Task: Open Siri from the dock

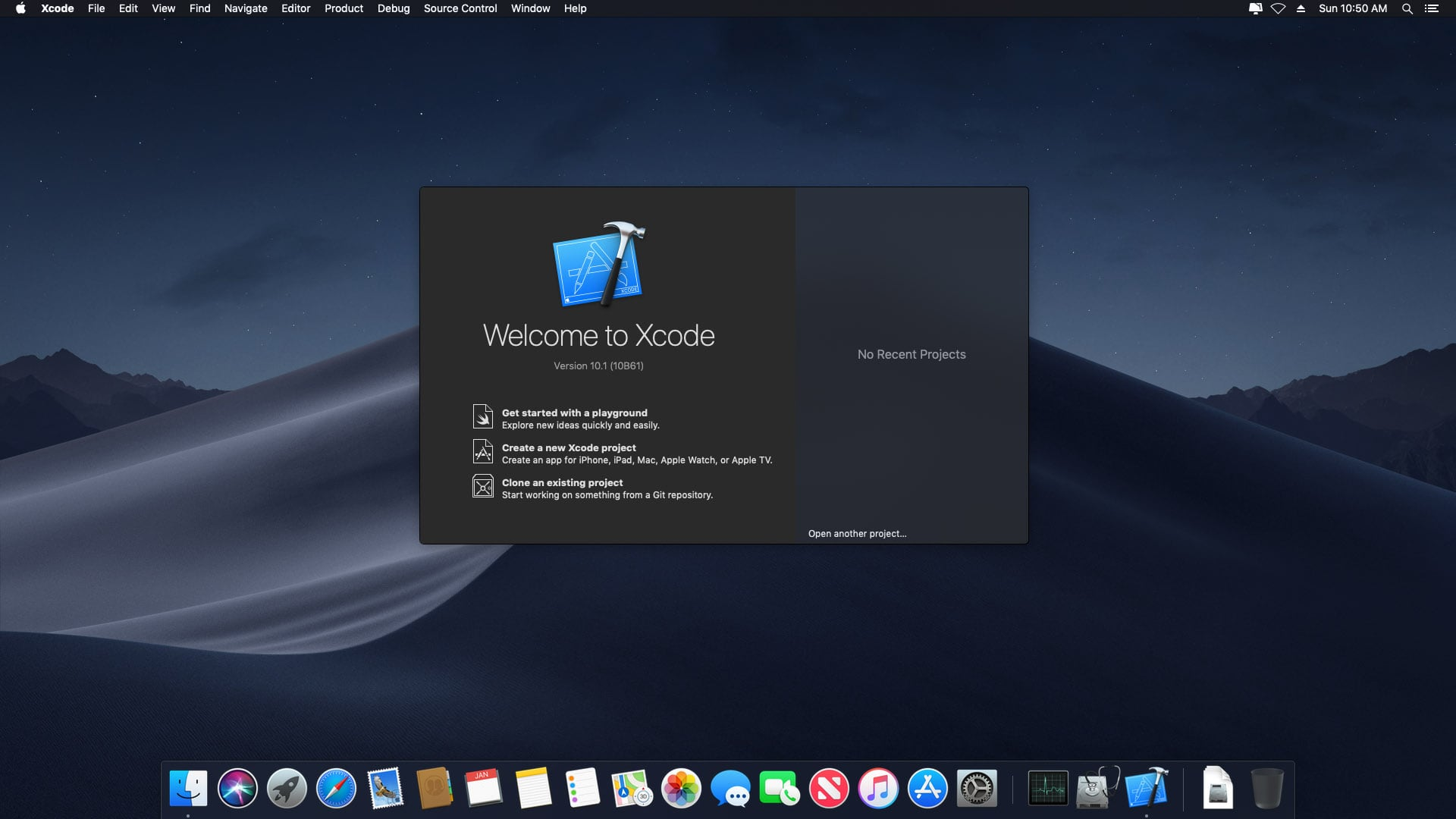Action: tap(237, 789)
